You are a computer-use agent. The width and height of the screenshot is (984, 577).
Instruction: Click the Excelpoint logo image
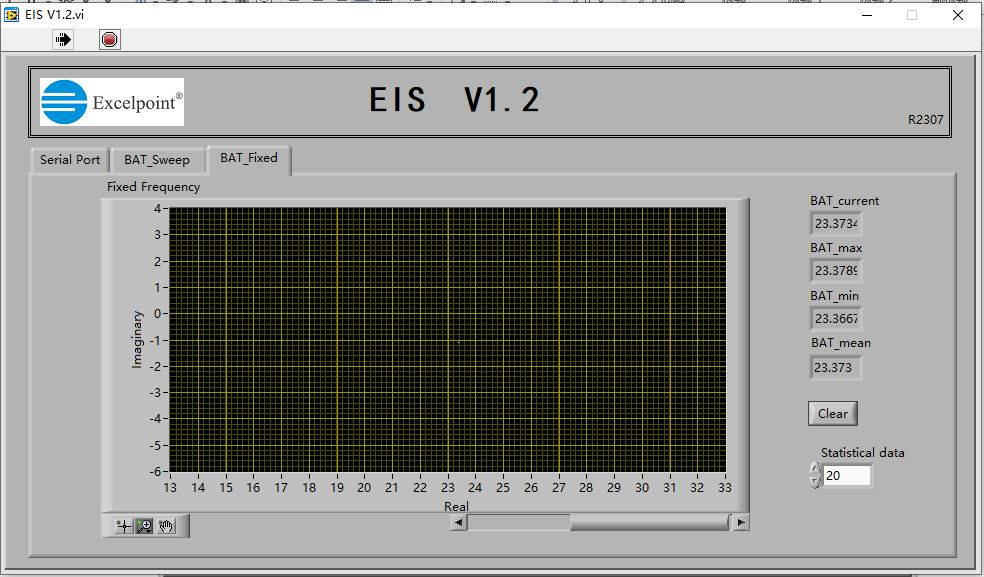coord(112,102)
